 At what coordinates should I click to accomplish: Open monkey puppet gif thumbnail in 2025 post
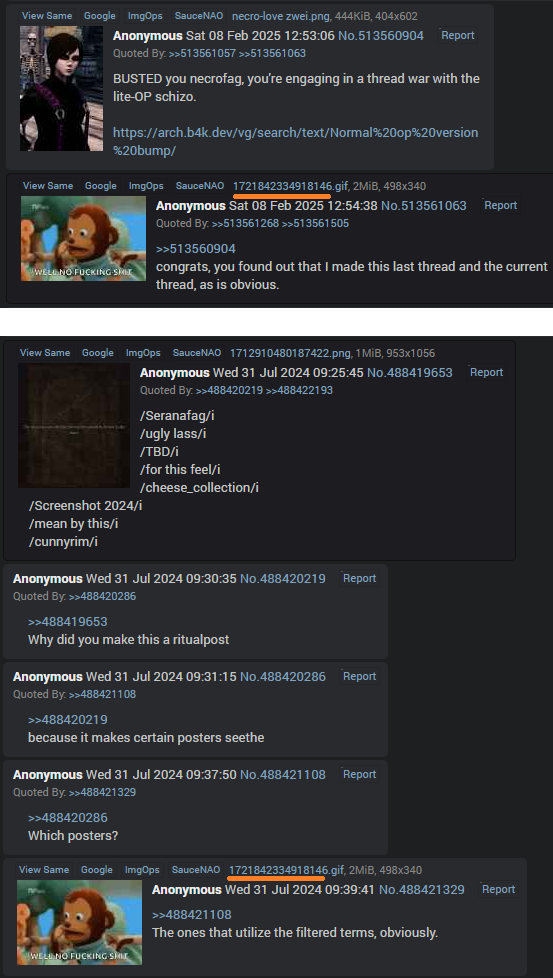[84, 238]
